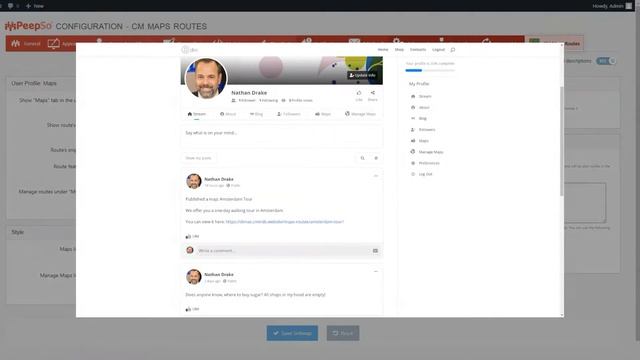
Task: Click the PeepSo logo in the configuration header
Action: 28,26
